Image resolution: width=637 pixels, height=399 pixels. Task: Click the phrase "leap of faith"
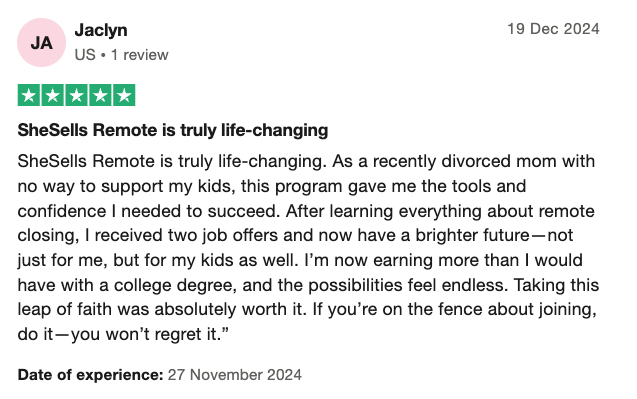[65, 310]
